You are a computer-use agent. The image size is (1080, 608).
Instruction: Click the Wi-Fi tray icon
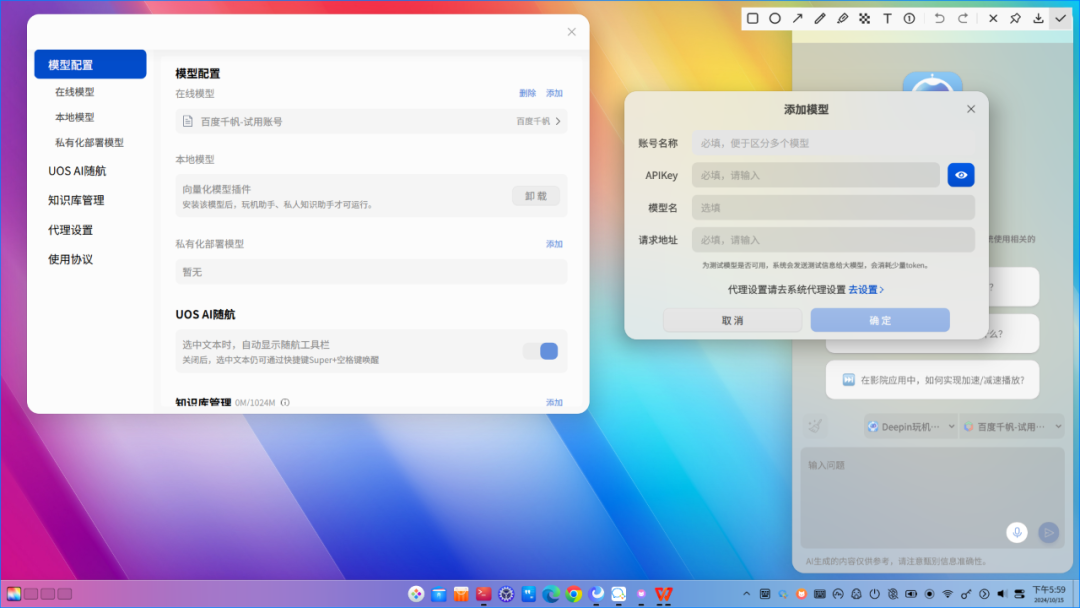coord(948,594)
